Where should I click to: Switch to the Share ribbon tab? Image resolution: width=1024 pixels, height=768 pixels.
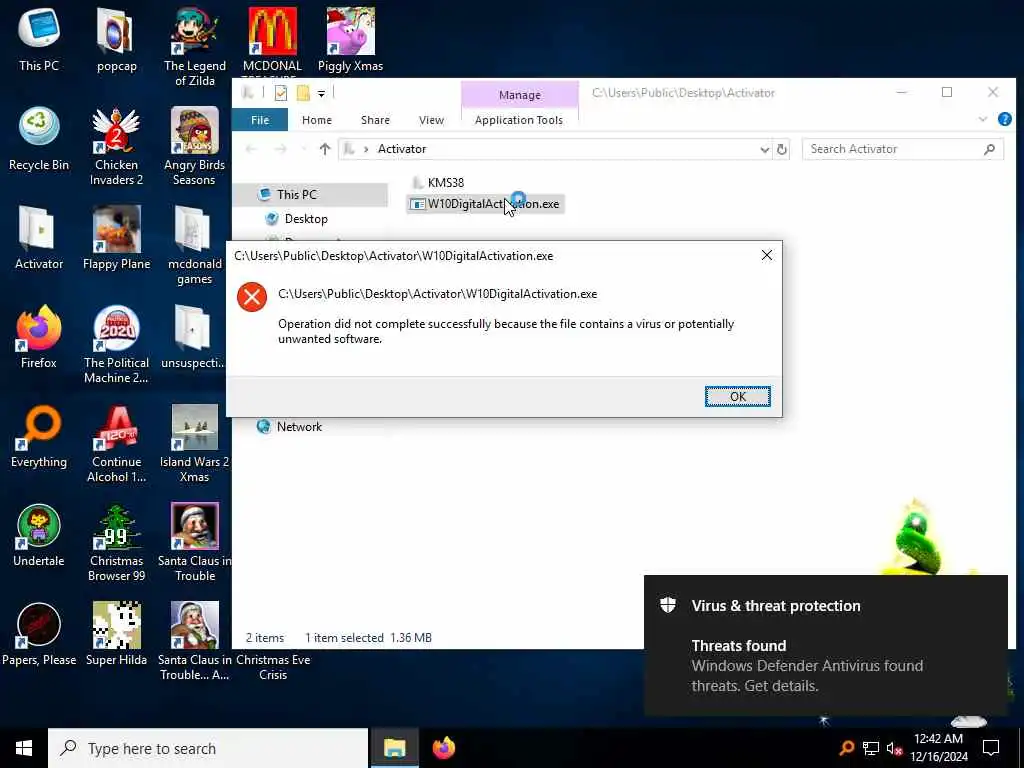[x=376, y=120]
